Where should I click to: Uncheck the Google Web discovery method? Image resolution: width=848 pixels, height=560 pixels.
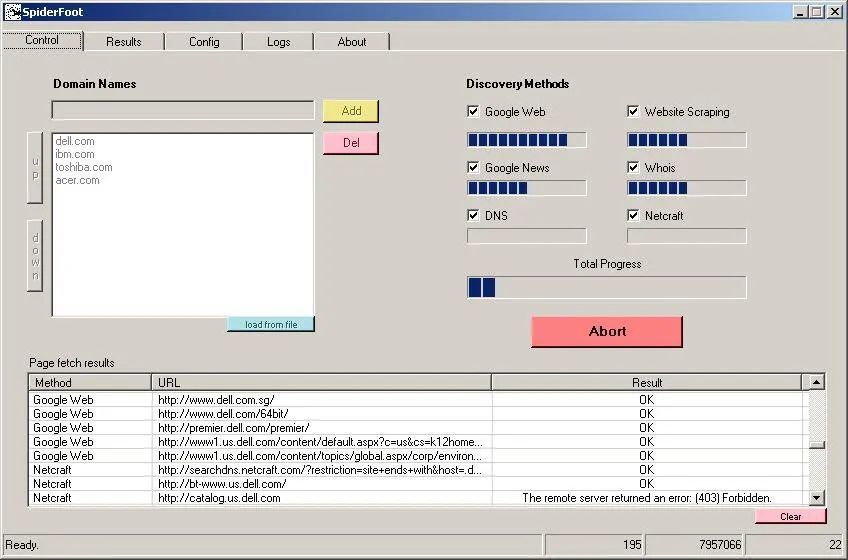click(474, 112)
